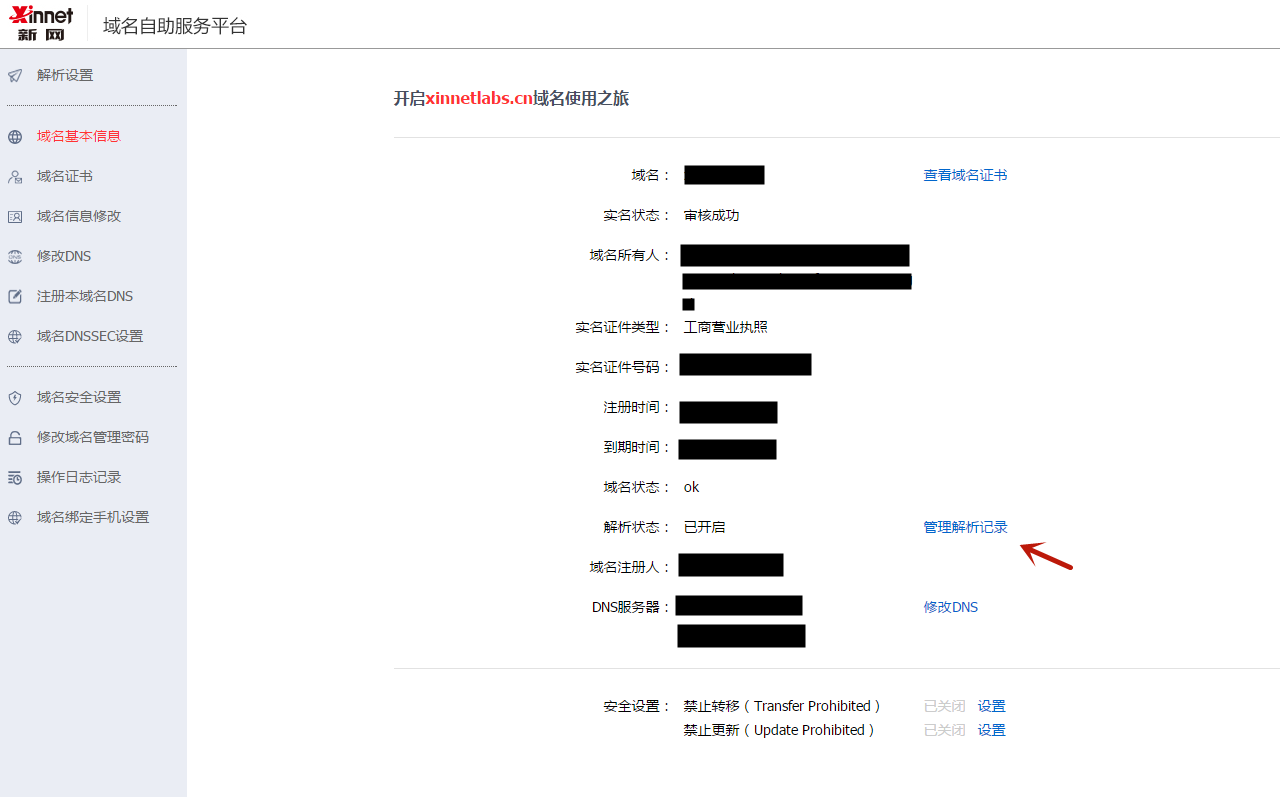Click the globe icon beside 域名绑定手机设置
The width and height of the screenshot is (1280, 797).
click(x=14, y=517)
